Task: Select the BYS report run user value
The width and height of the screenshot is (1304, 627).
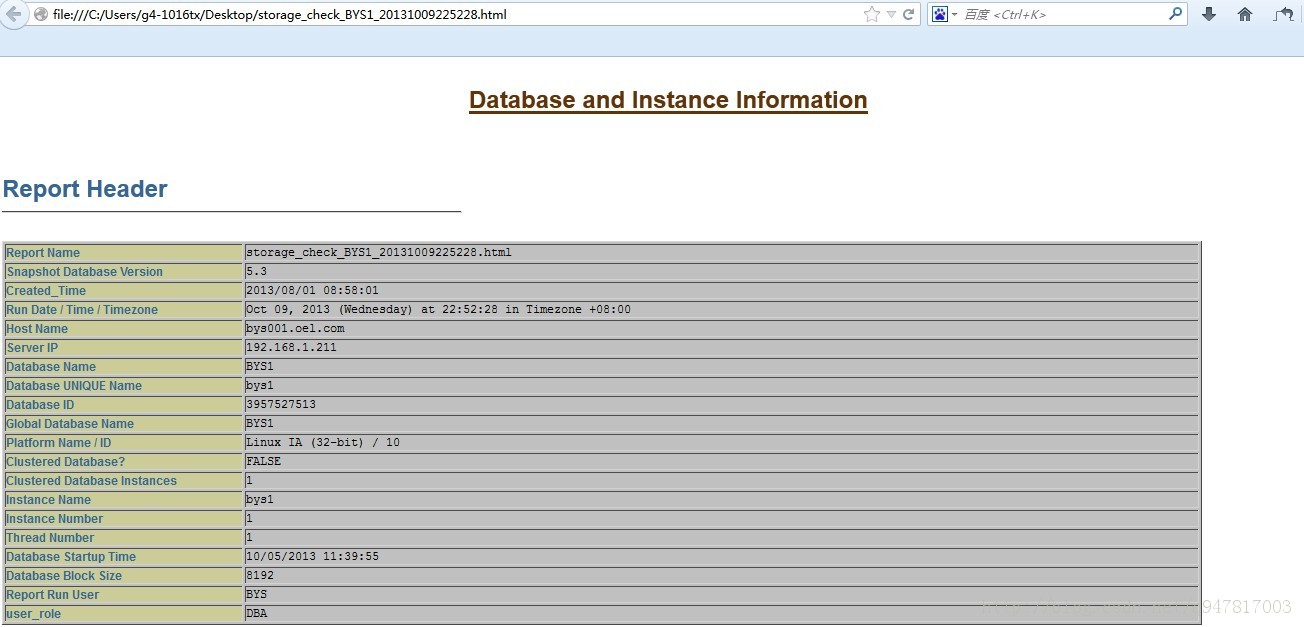Action: (256, 595)
